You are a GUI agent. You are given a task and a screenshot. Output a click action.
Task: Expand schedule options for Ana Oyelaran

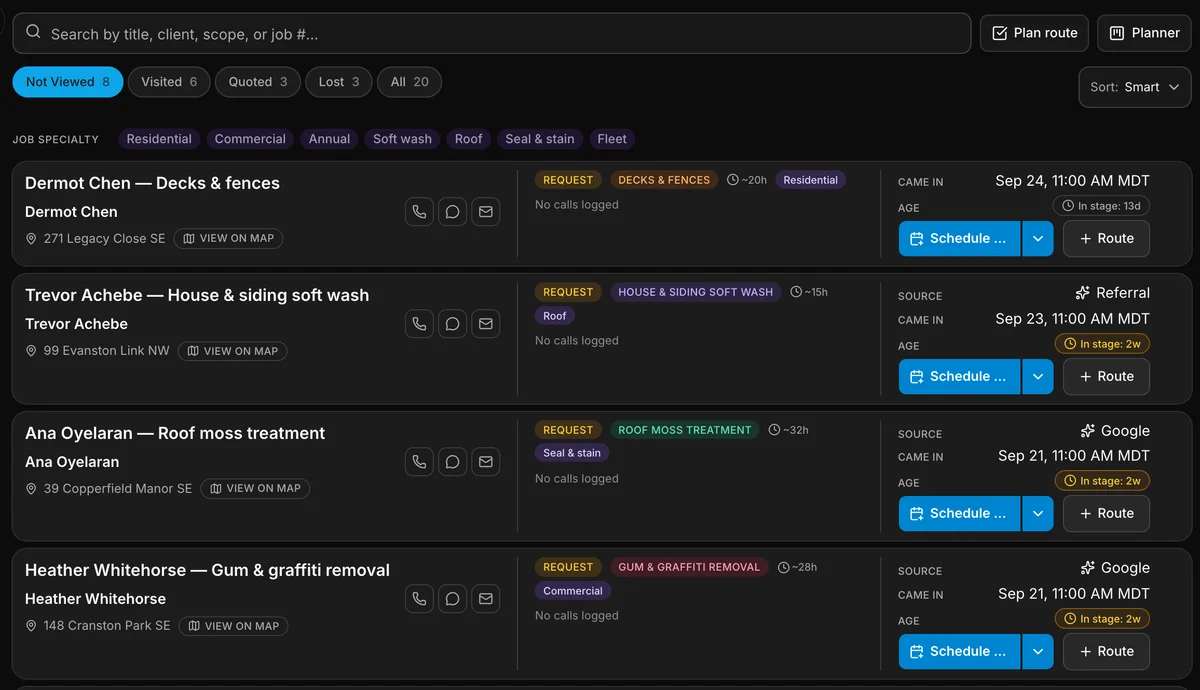click(1037, 514)
